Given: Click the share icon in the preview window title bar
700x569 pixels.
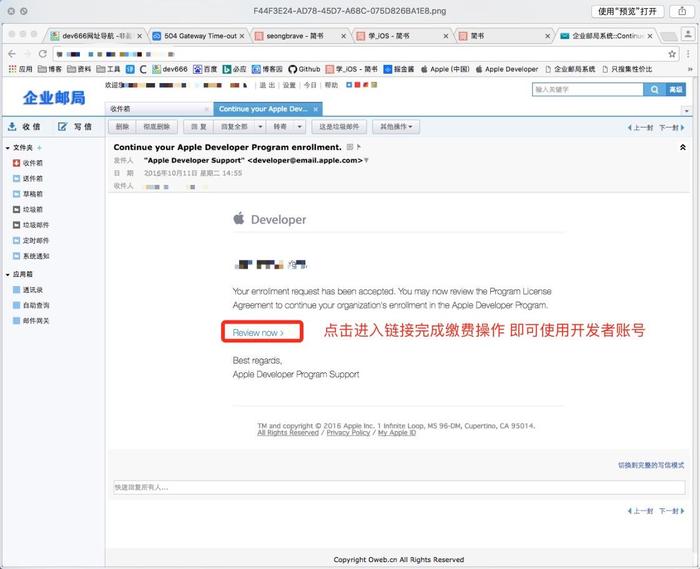Looking at the screenshot, I should (682, 11).
